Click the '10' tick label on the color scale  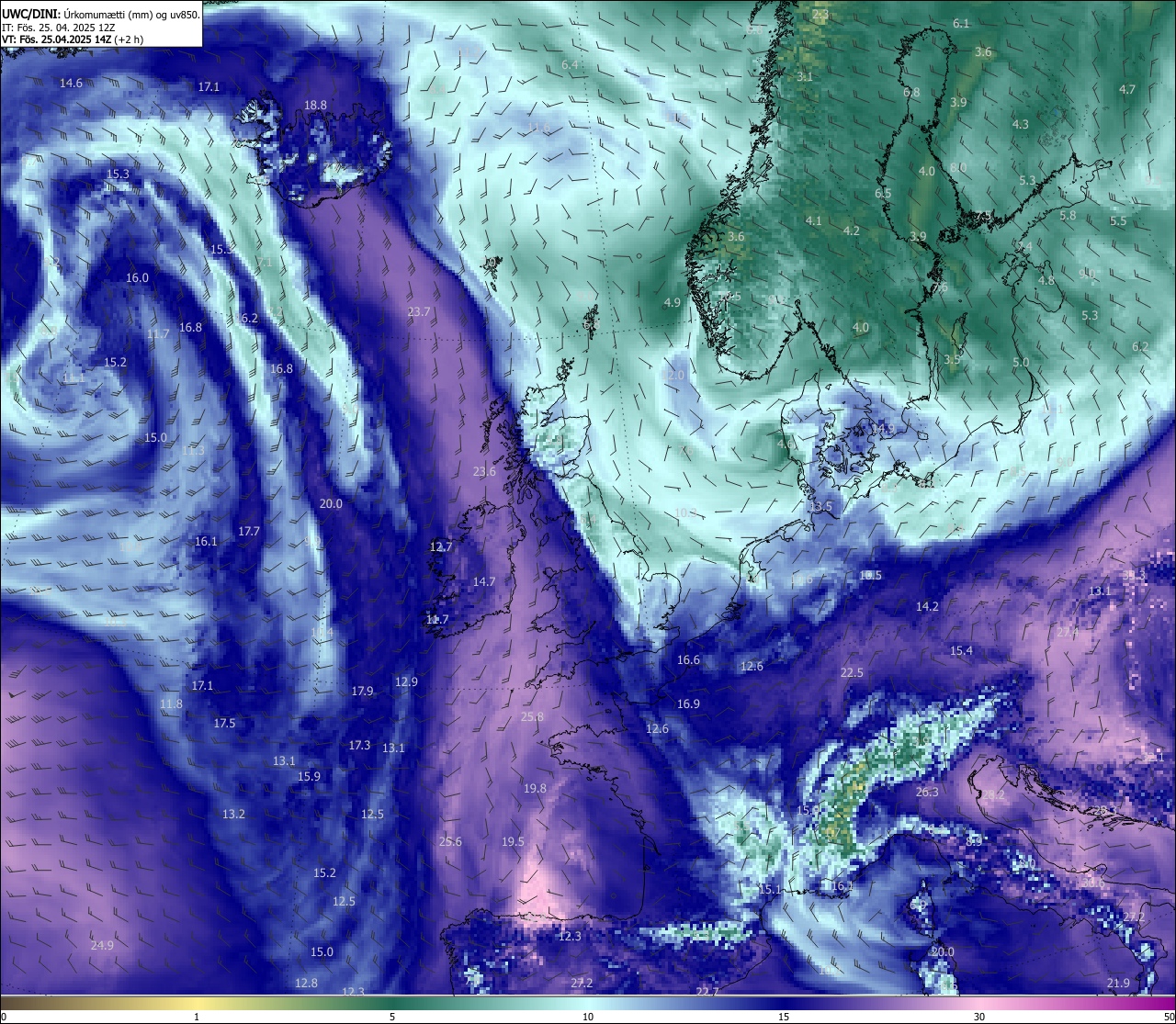coord(588,1017)
